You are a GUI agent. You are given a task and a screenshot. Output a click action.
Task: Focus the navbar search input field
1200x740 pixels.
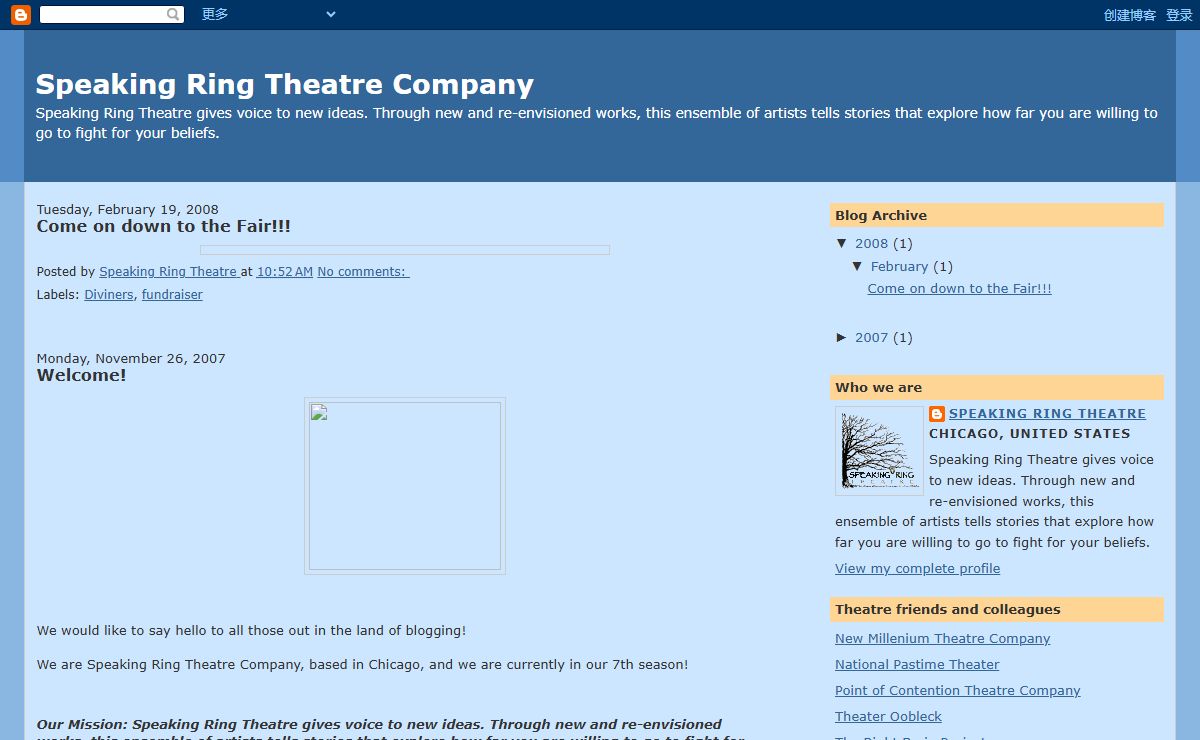click(103, 15)
